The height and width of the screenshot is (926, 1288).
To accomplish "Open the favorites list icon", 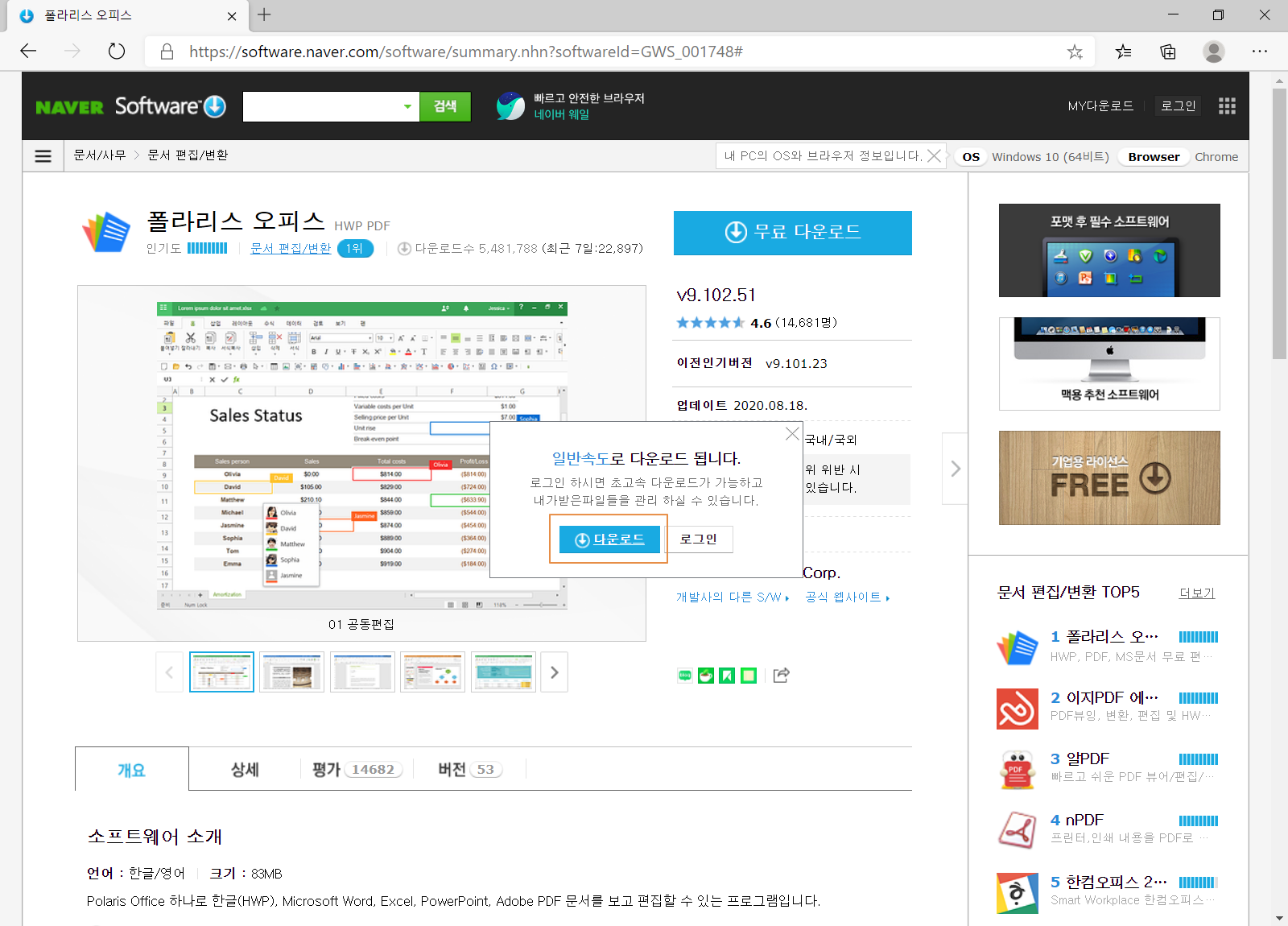I will pos(1124,52).
